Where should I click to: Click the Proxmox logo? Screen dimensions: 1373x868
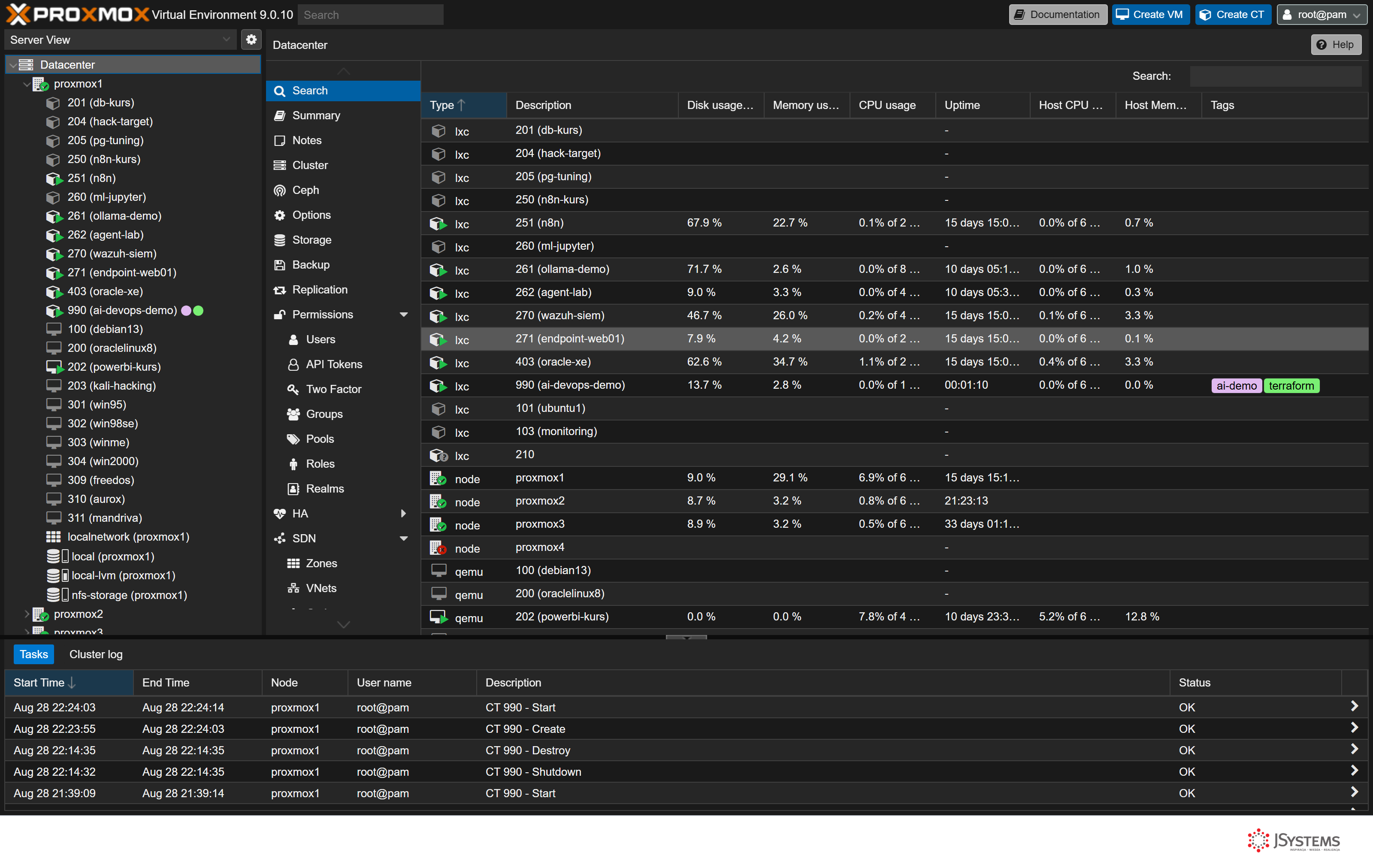tap(78, 14)
